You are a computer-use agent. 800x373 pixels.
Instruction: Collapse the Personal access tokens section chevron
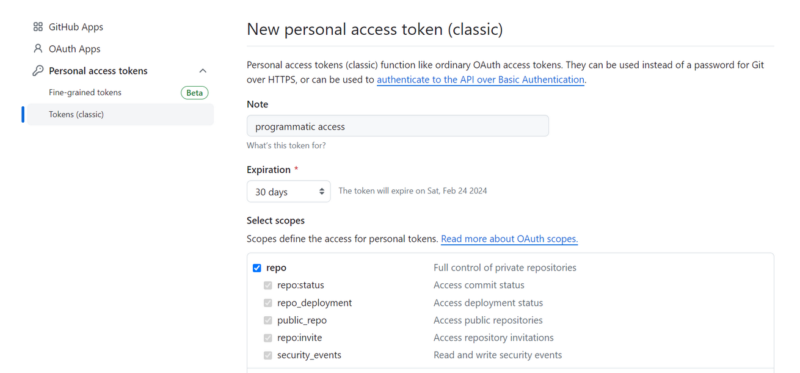(203, 71)
